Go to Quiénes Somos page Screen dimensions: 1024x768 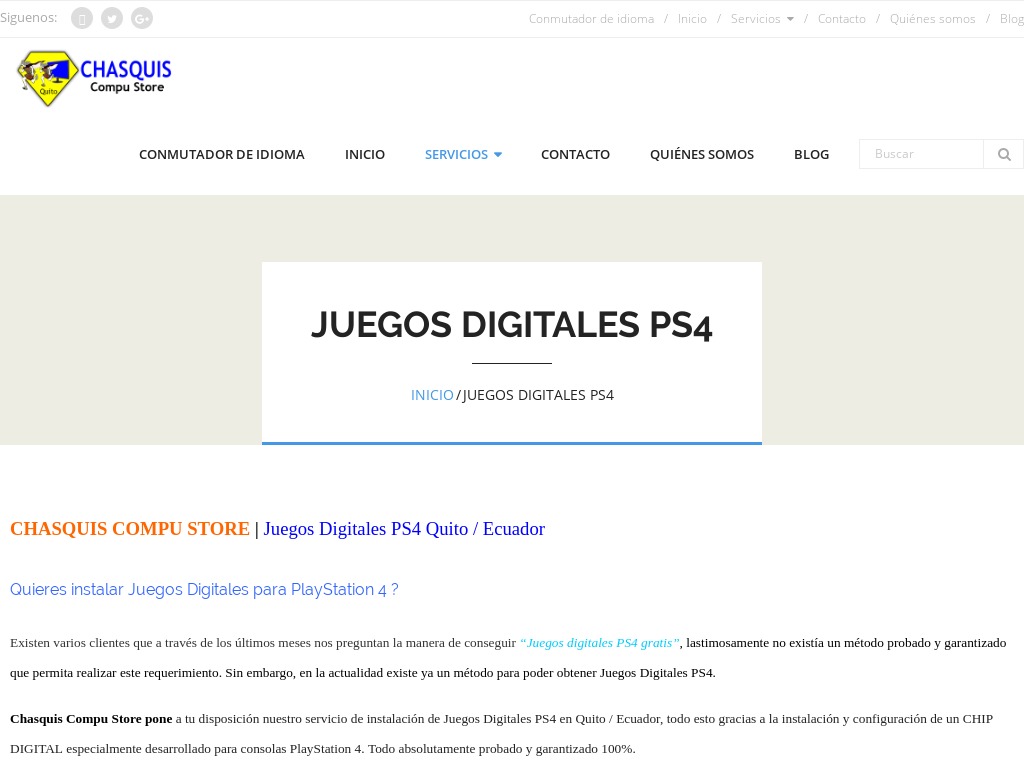tap(701, 154)
